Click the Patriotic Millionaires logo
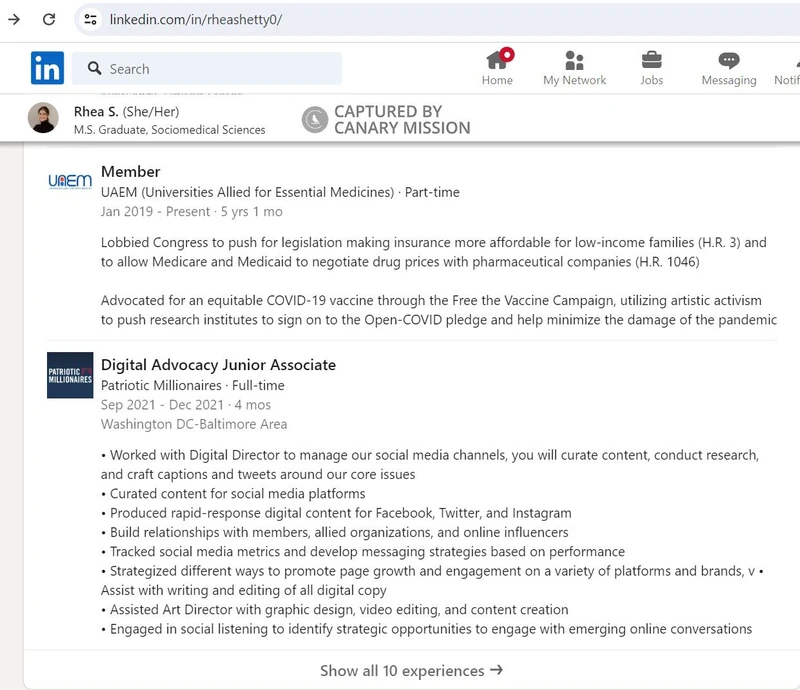This screenshot has height=690, width=800. pos(68,378)
